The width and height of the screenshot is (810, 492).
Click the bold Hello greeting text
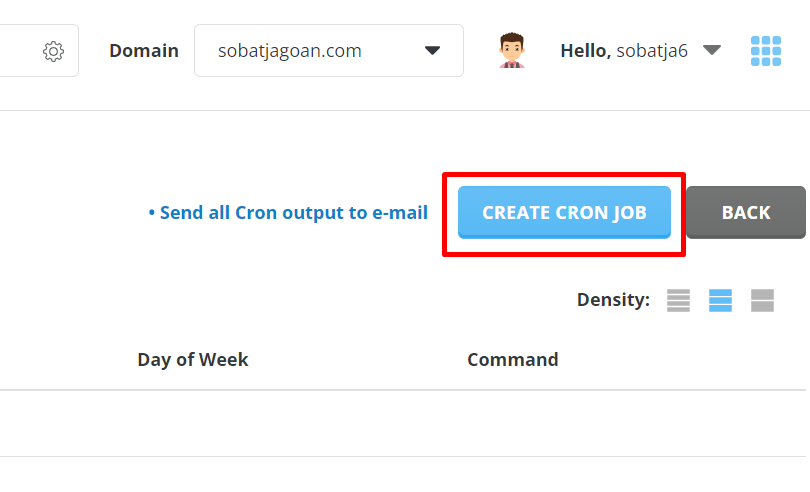(x=586, y=51)
